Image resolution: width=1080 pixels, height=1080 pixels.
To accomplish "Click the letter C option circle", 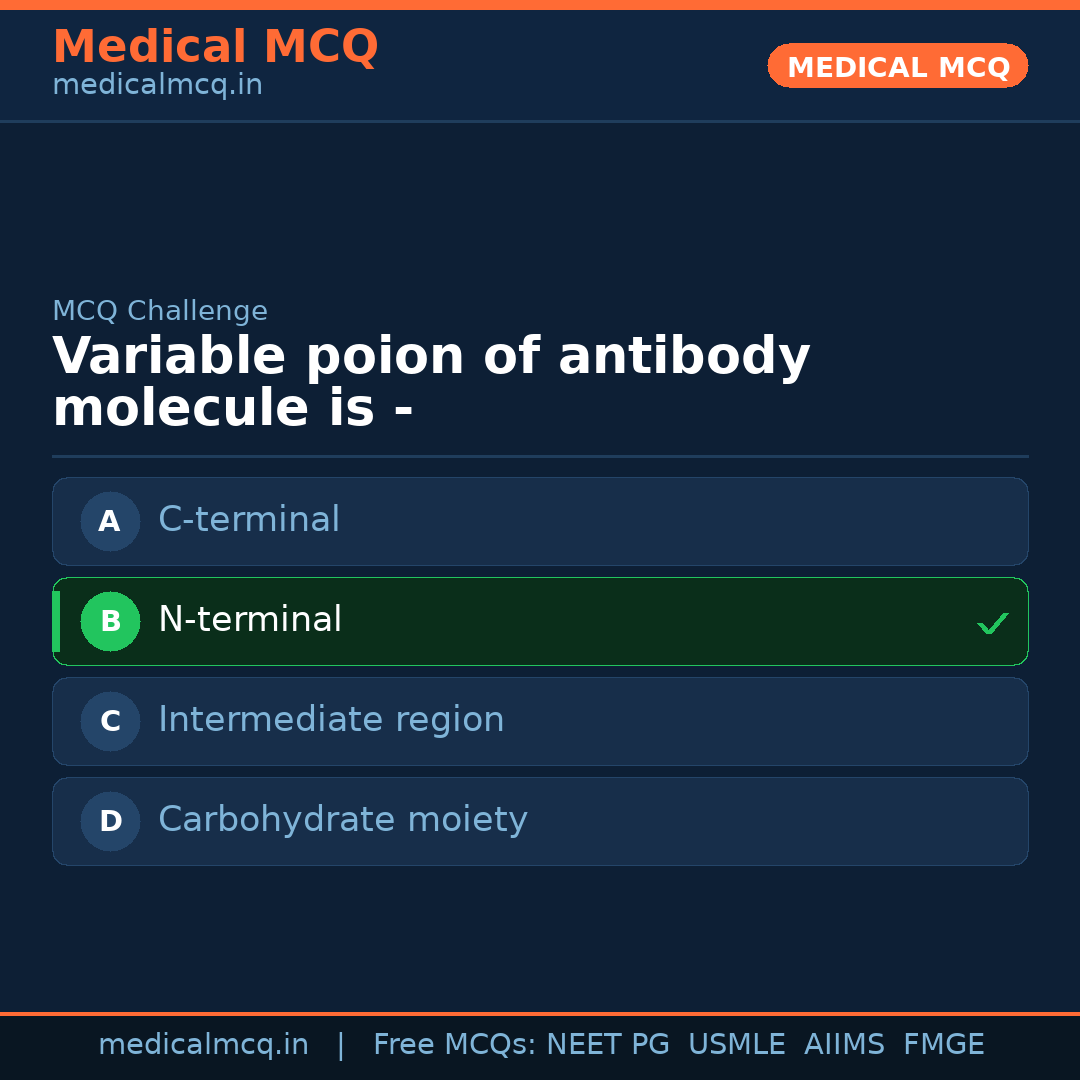I will (110, 721).
